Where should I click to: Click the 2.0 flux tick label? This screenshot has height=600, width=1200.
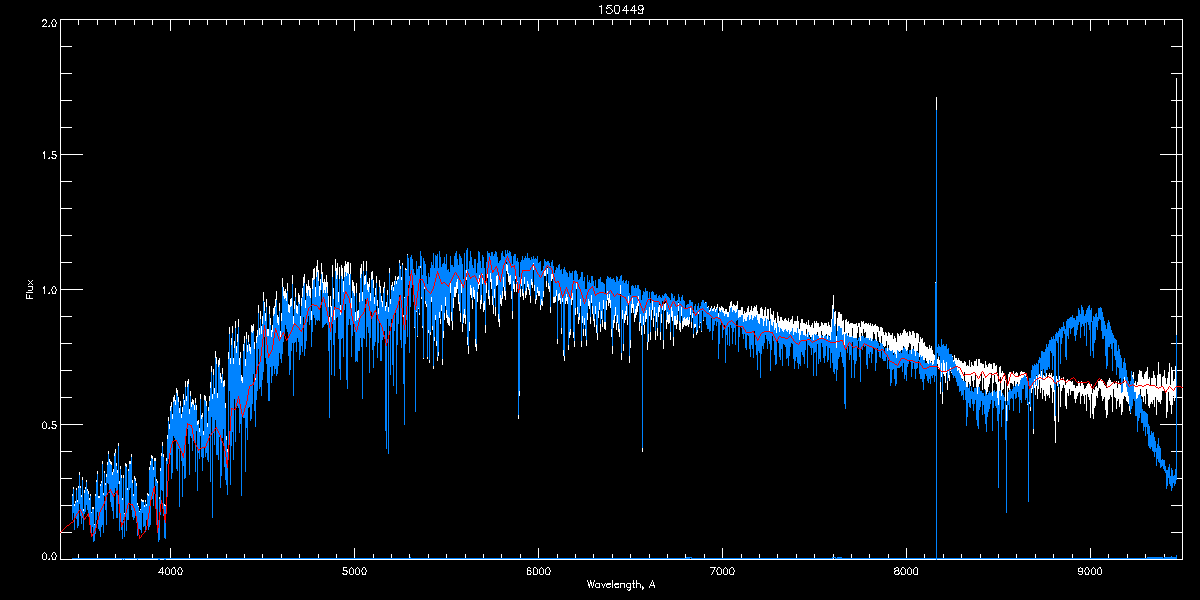pyautogui.click(x=48, y=22)
